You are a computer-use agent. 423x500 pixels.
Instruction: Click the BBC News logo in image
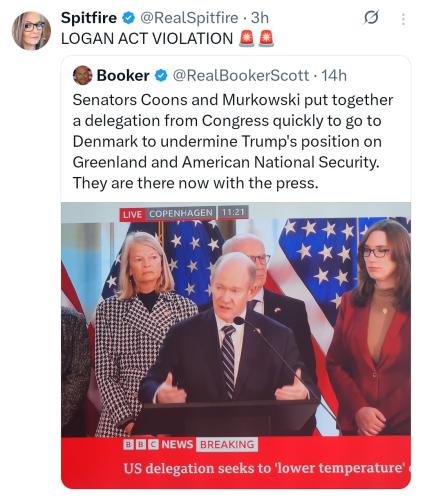pos(158,444)
